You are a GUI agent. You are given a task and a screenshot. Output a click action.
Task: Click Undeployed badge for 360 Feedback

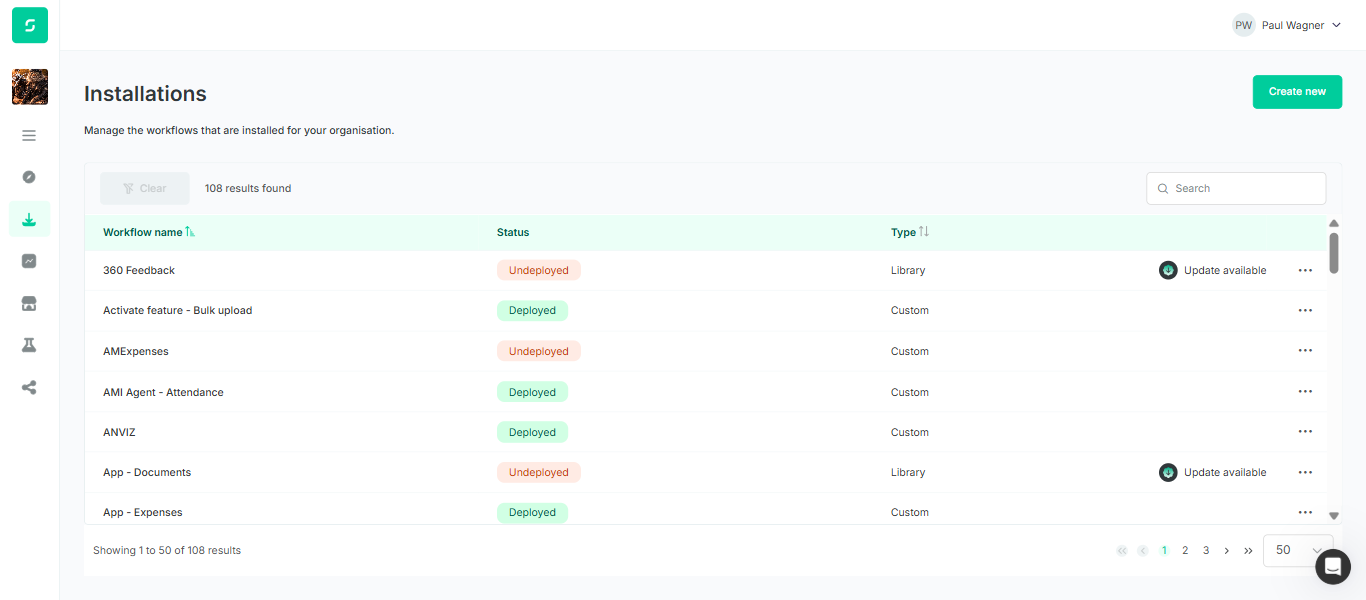[538, 270]
